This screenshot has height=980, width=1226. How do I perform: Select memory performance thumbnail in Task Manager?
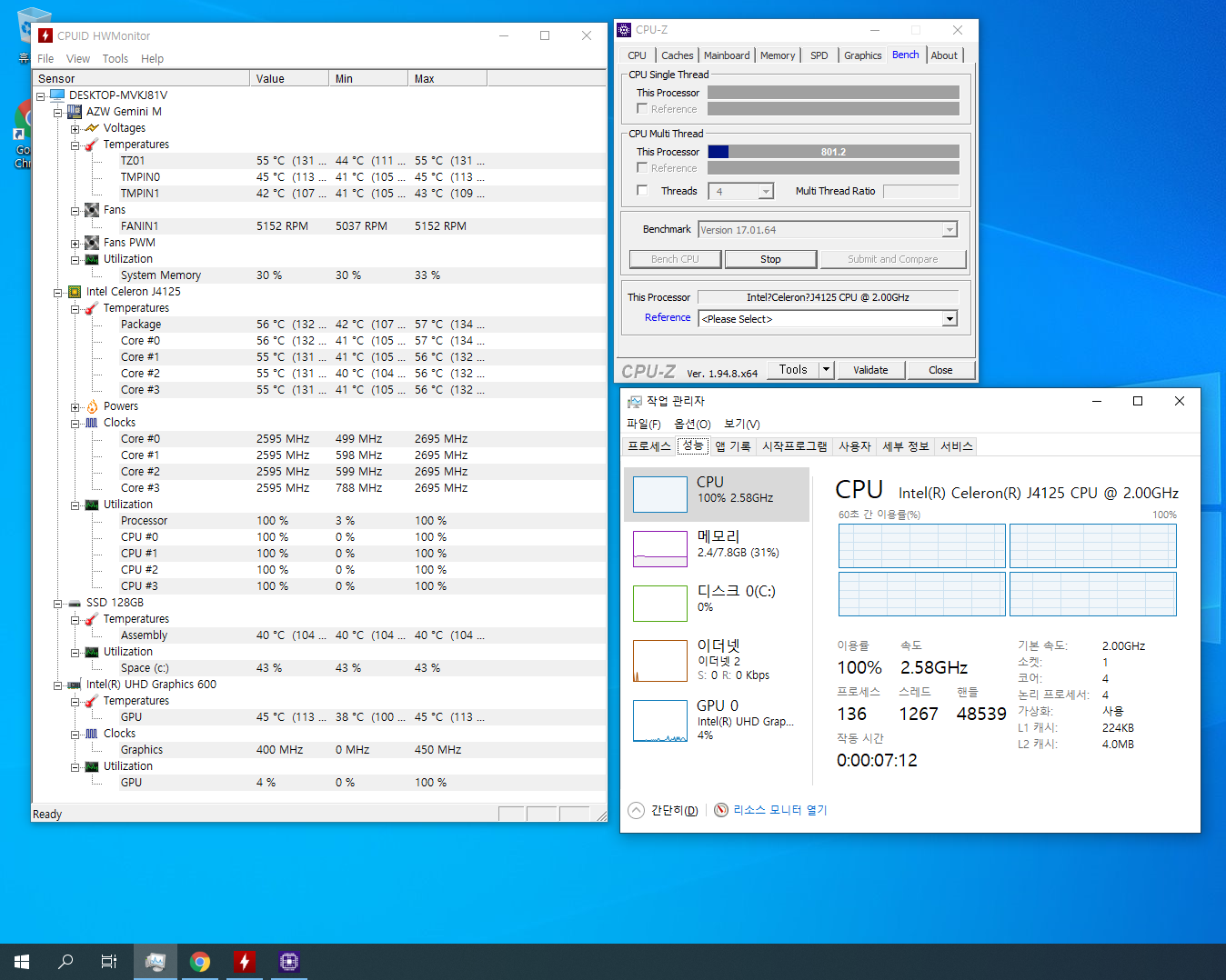660,549
